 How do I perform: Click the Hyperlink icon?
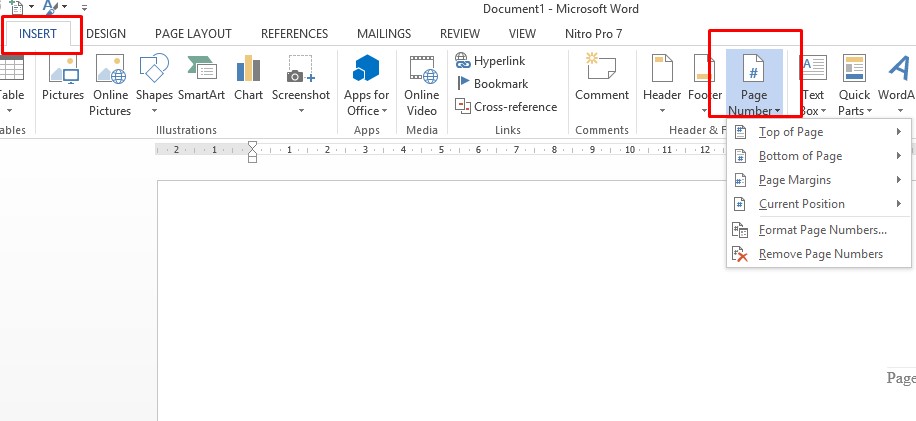[463, 61]
